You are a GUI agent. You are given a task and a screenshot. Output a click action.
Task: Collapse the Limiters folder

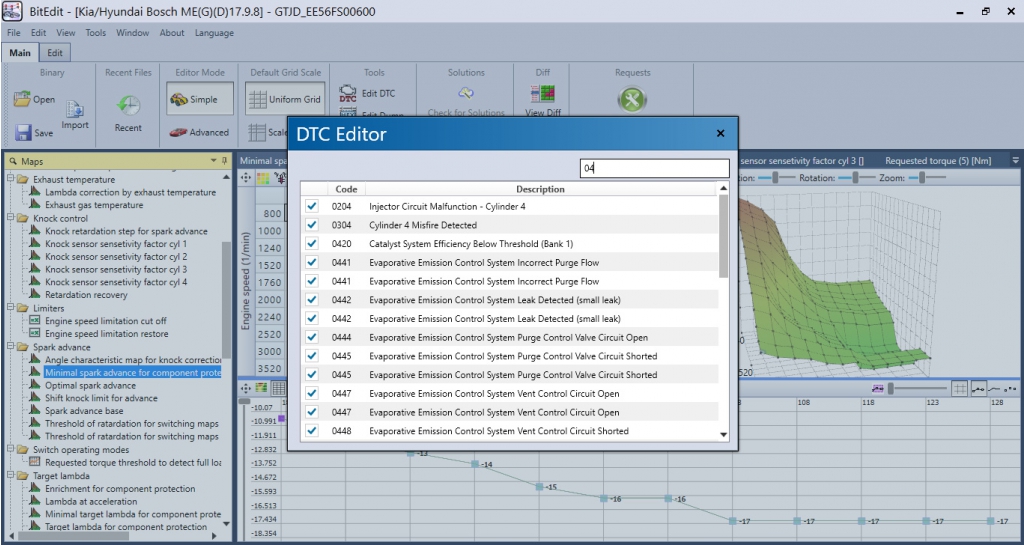[x=10, y=308]
